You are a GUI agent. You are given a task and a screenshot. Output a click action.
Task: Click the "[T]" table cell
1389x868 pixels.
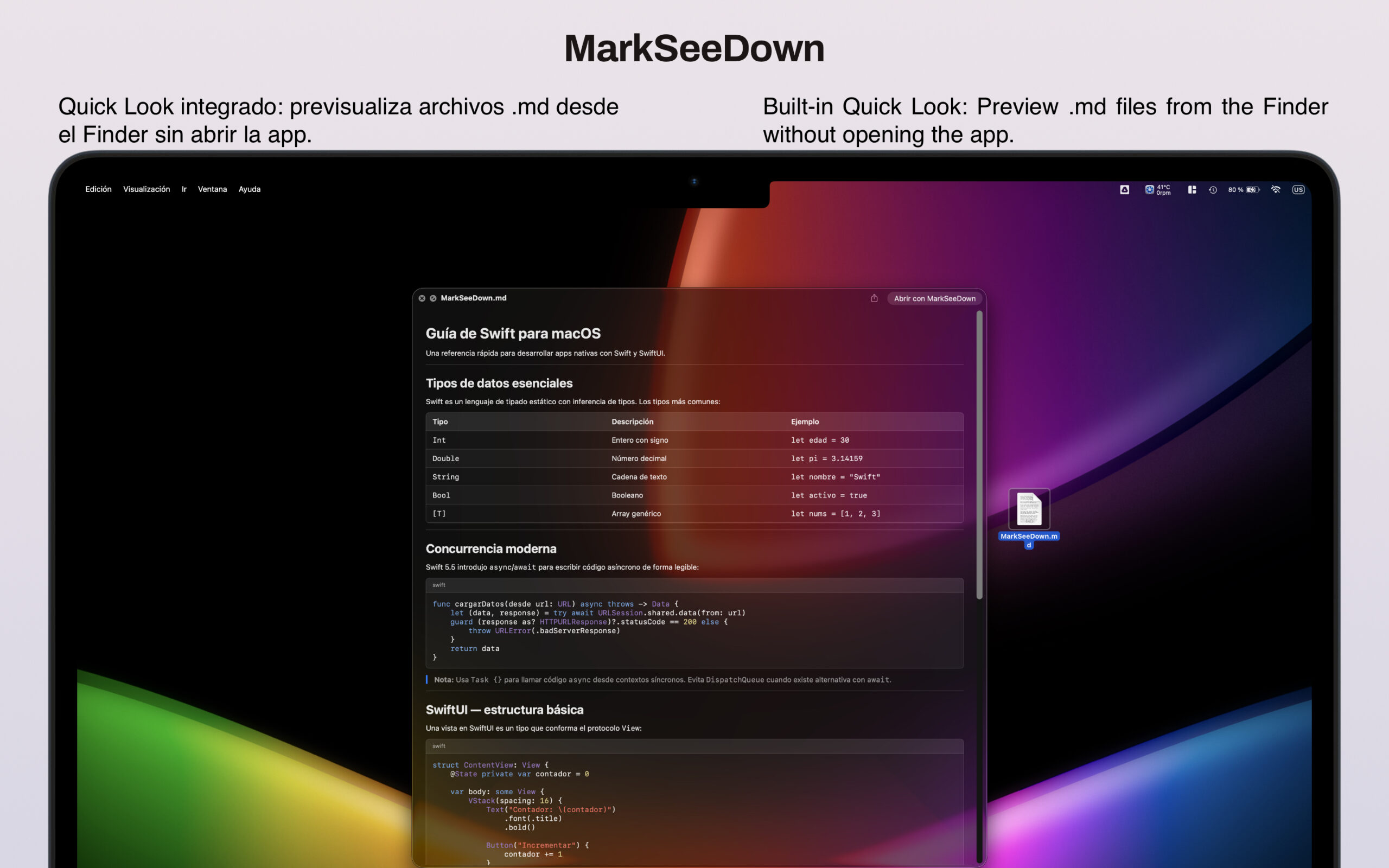439,513
